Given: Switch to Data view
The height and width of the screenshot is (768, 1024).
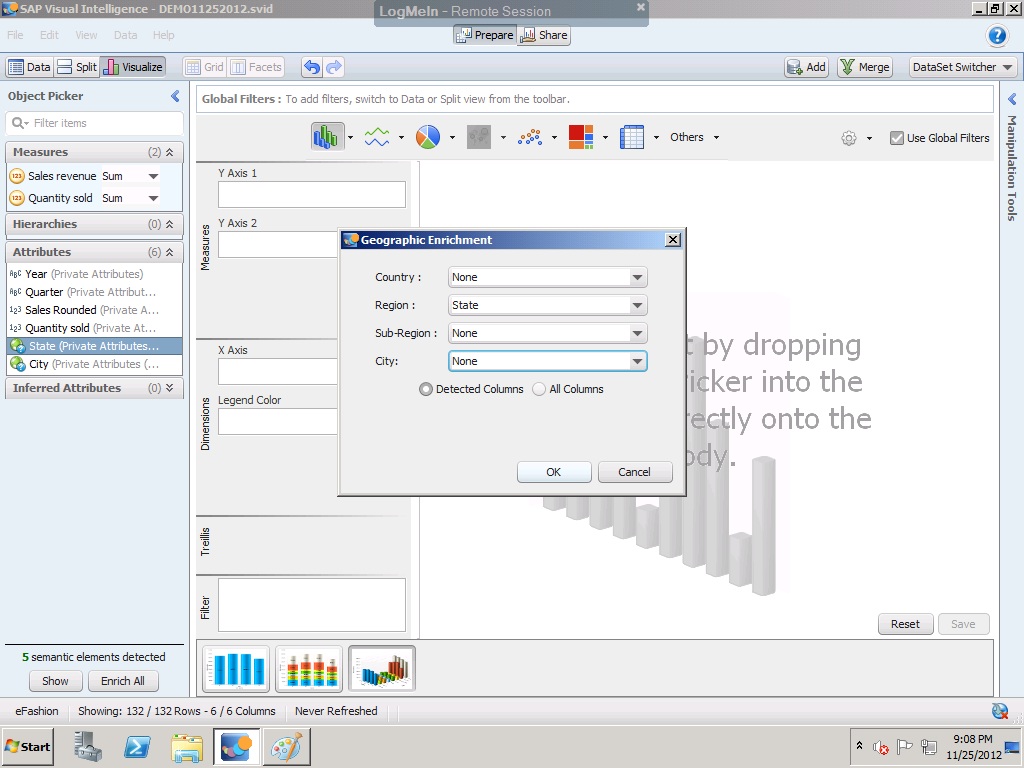Looking at the screenshot, I should (x=29, y=67).
